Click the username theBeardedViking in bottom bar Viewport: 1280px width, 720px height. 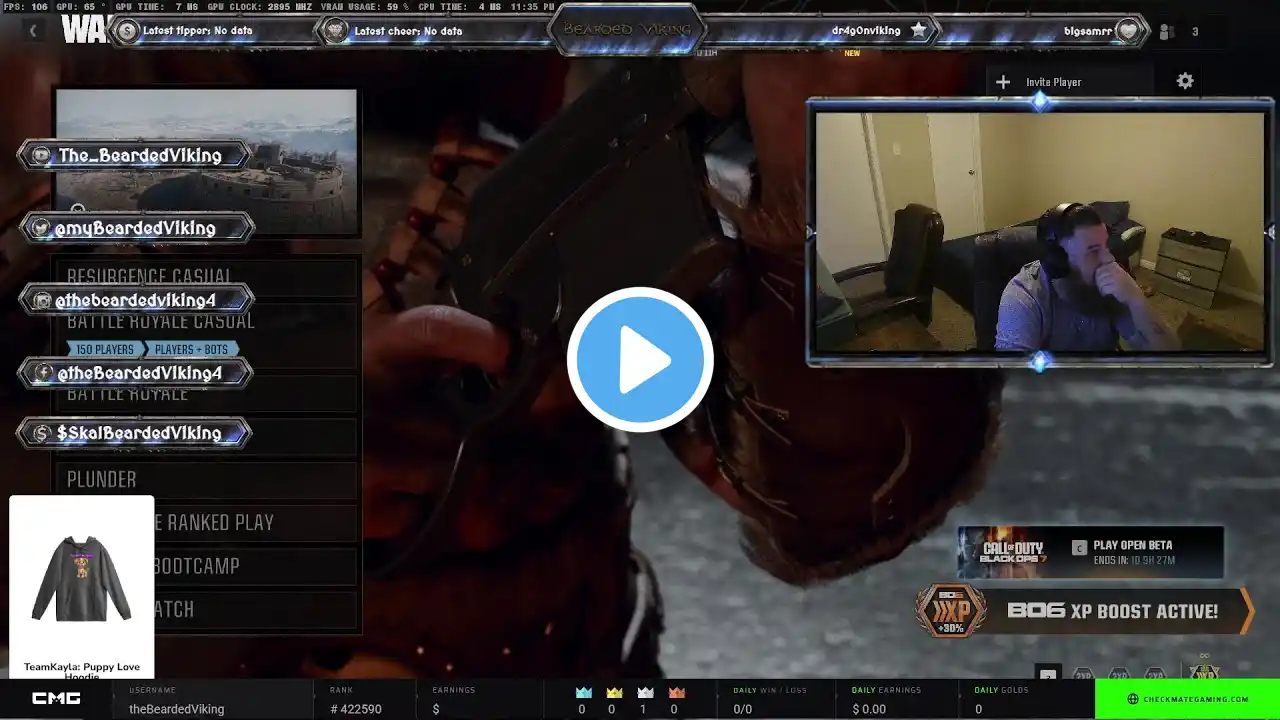click(x=176, y=709)
